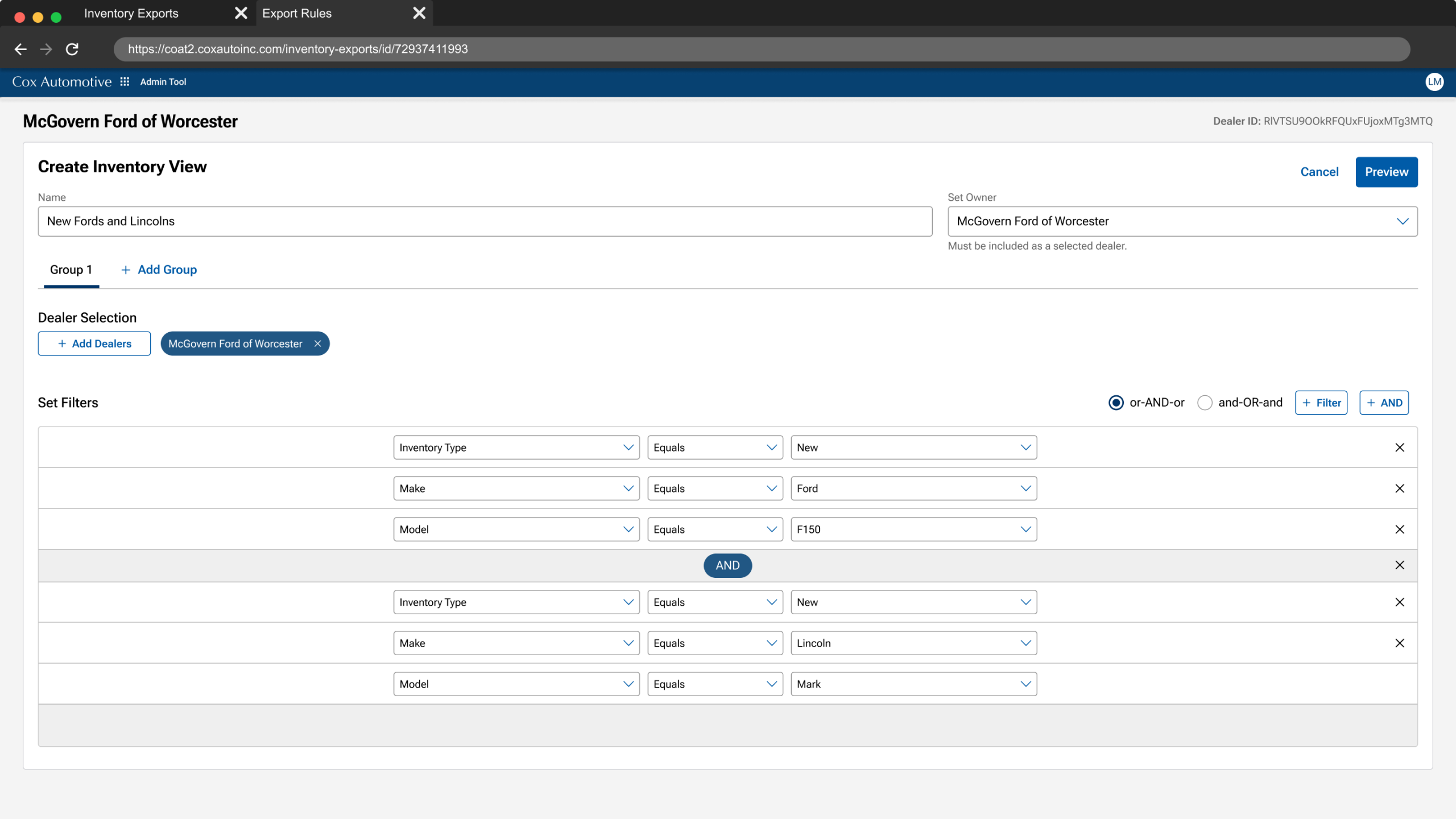
Task: Open the Ford value dropdown
Action: tap(913, 489)
